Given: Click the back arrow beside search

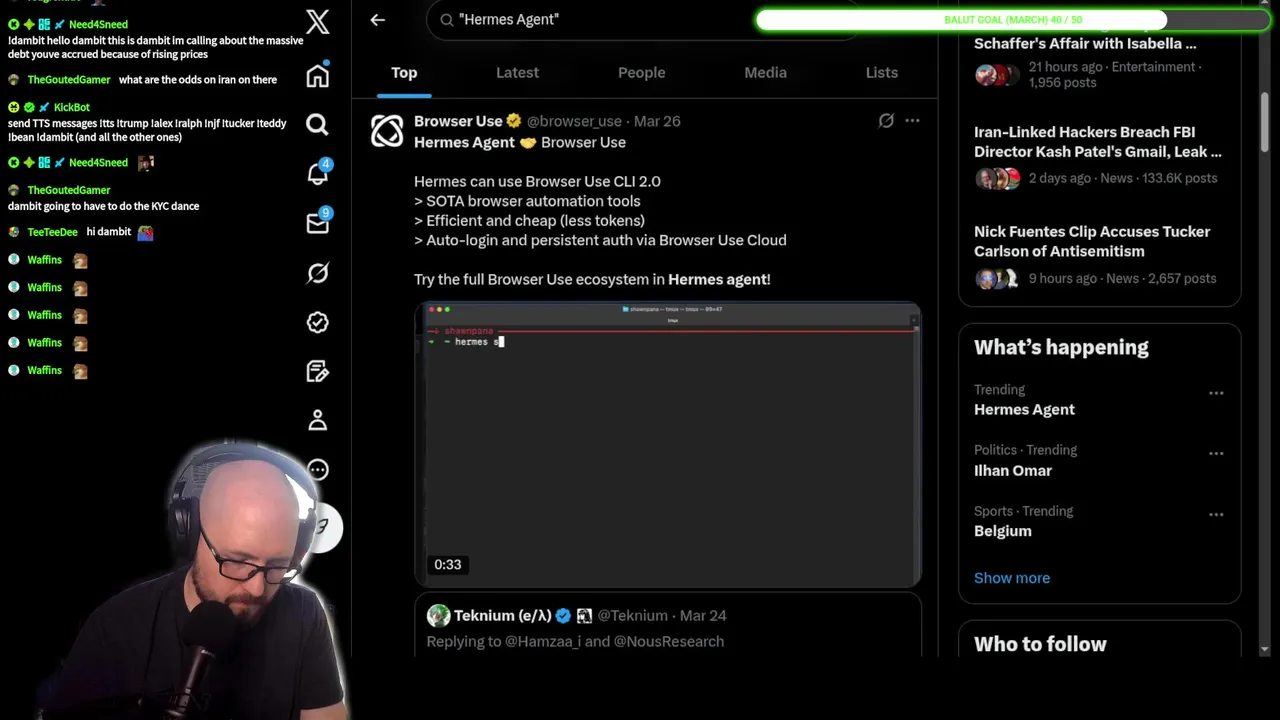Looking at the screenshot, I should coord(377,19).
